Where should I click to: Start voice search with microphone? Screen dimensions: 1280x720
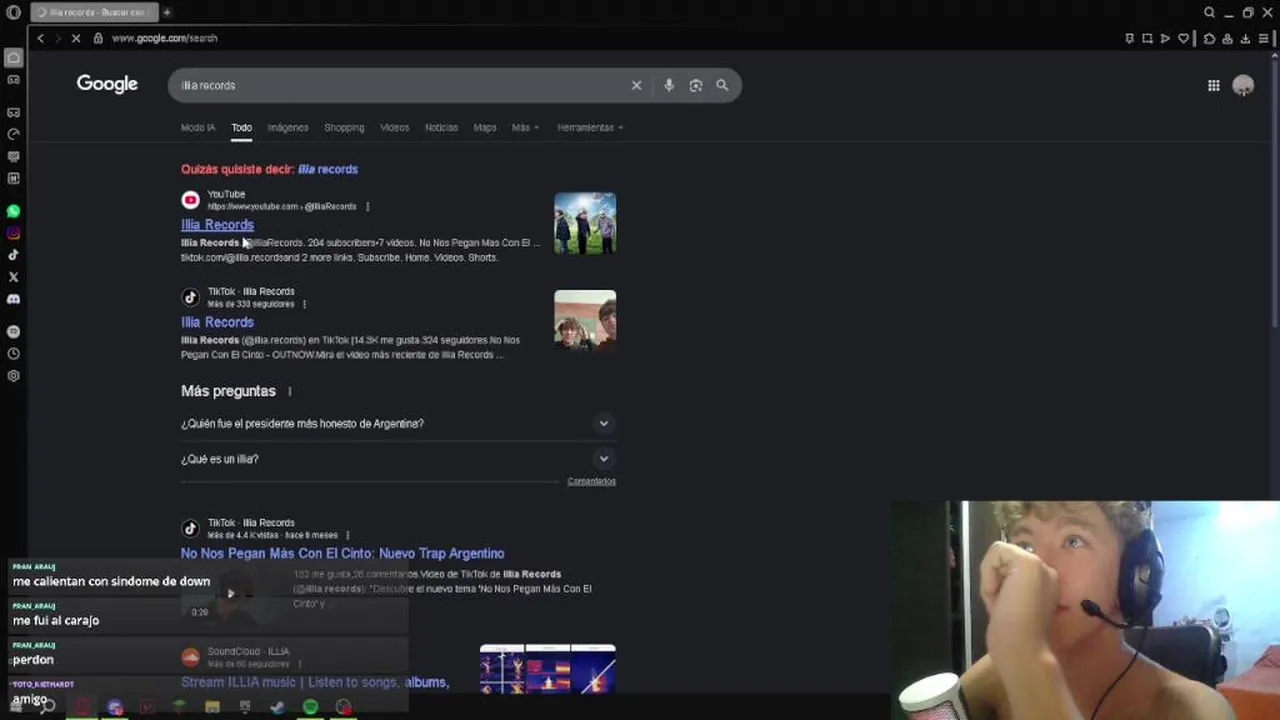pos(669,85)
